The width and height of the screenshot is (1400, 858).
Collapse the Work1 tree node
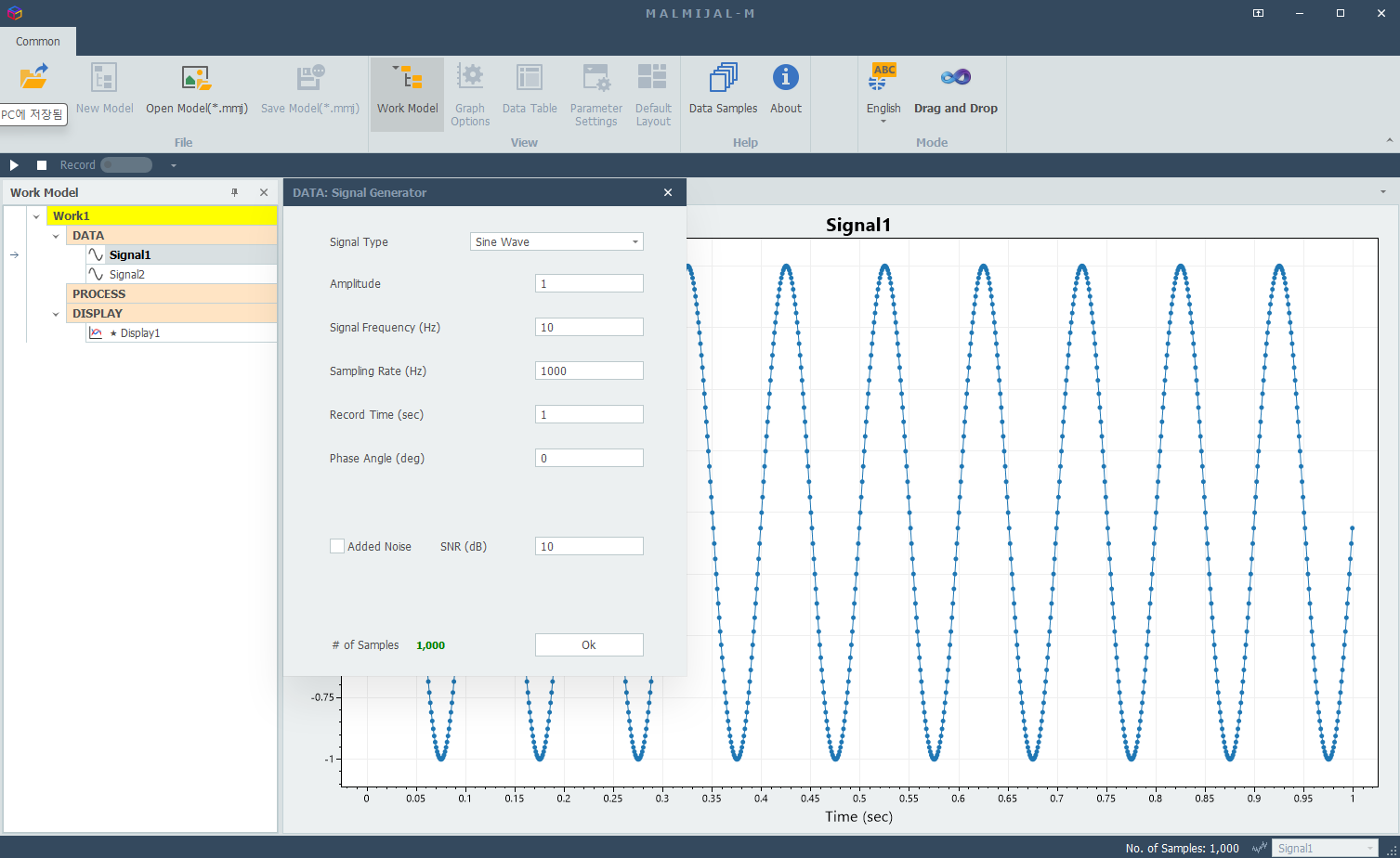tap(36, 216)
